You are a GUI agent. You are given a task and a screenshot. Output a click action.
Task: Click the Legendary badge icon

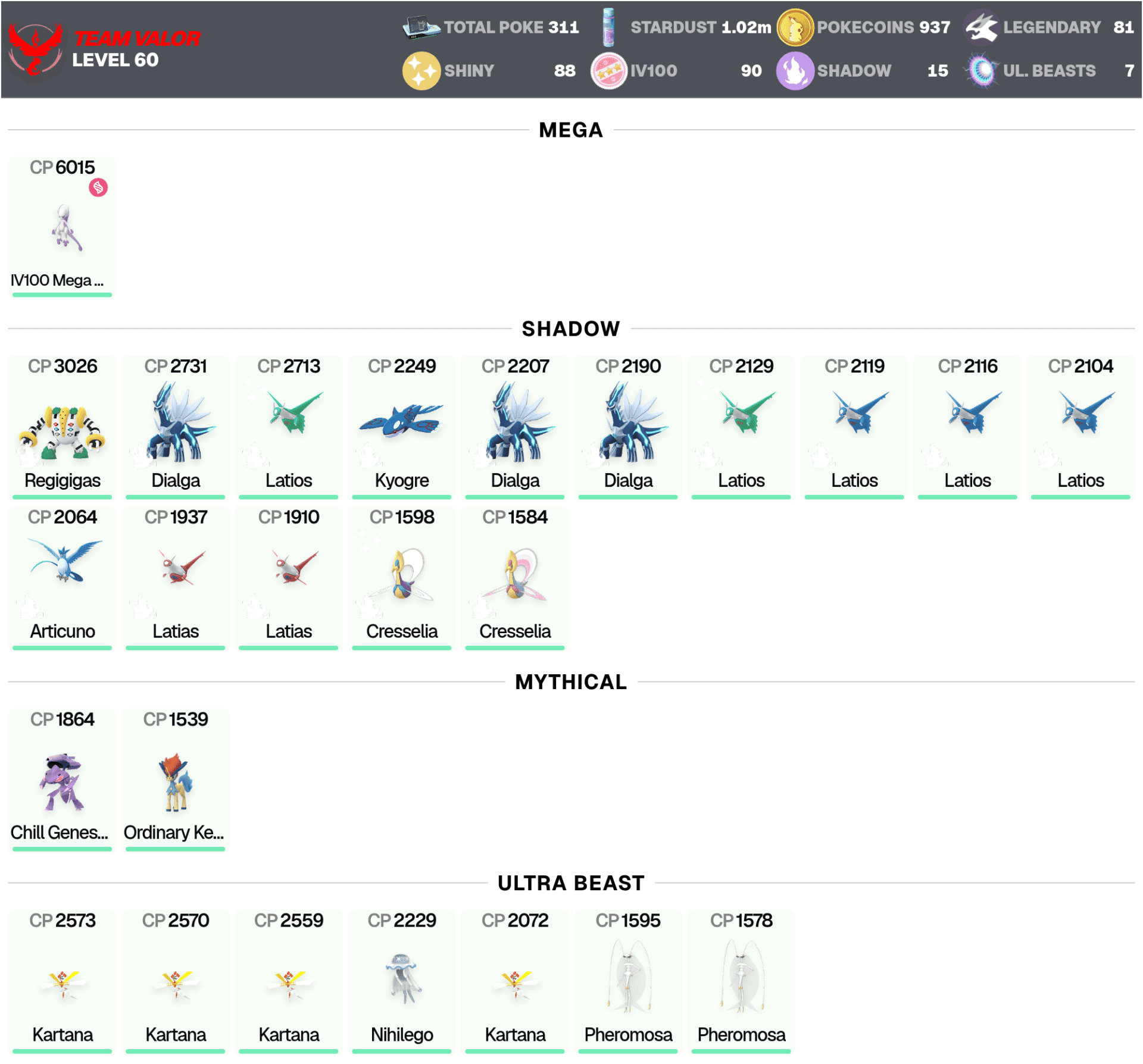click(982, 27)
